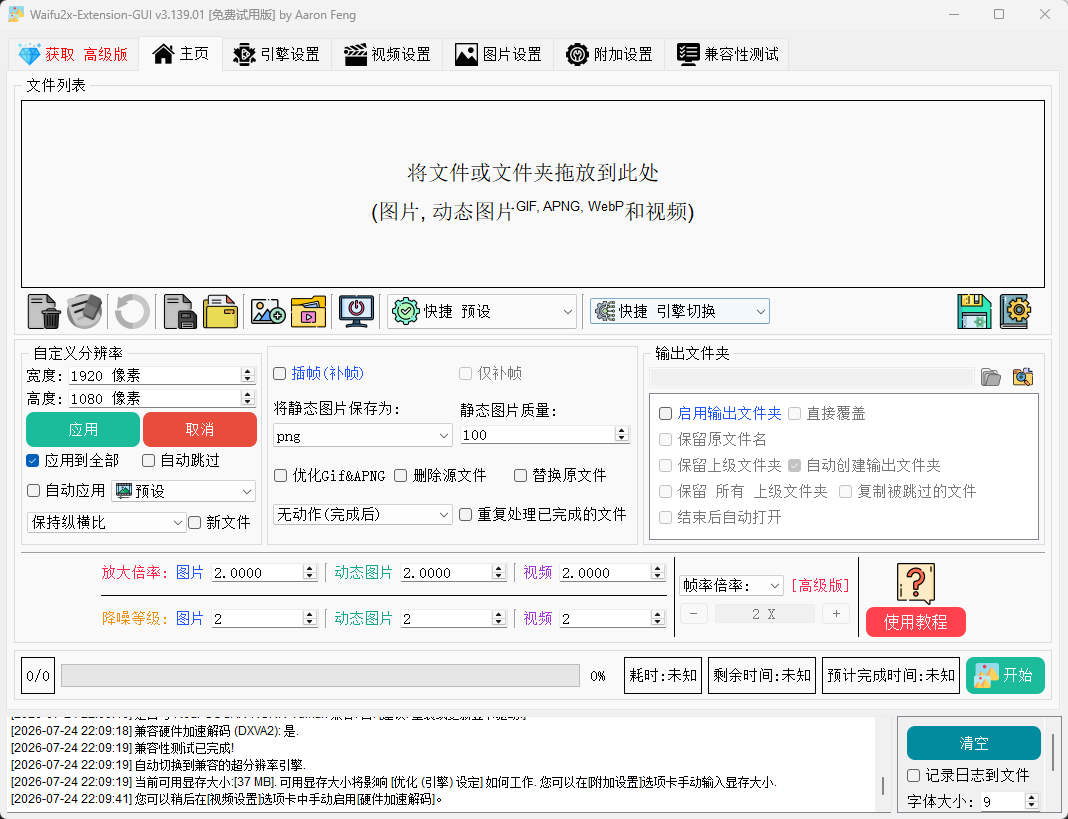Screen dimensions: 1068x819
Task: Click the 获取 高级版 tab
Action: tap(74, 55)
